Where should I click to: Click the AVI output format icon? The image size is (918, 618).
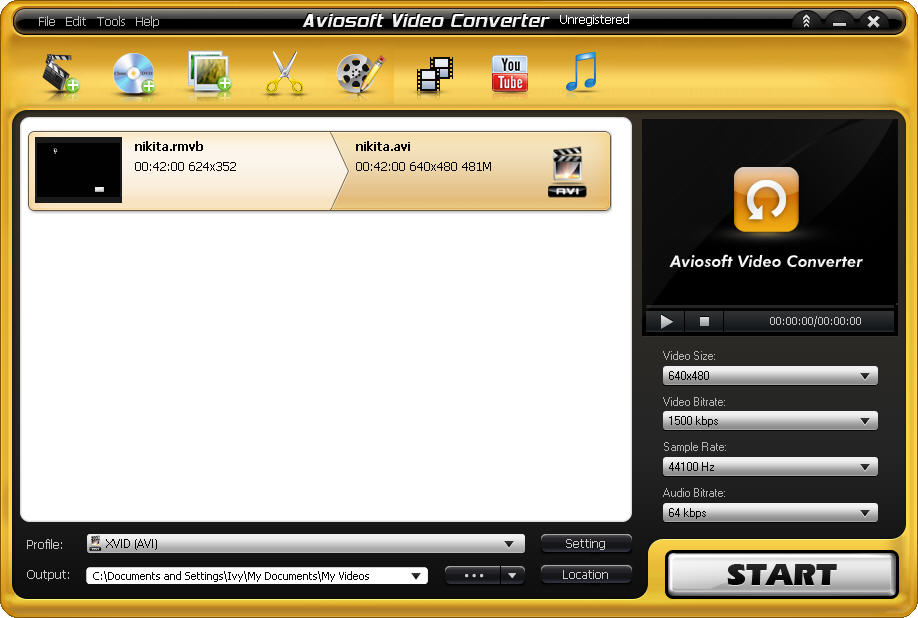click(x=566, y=170)
